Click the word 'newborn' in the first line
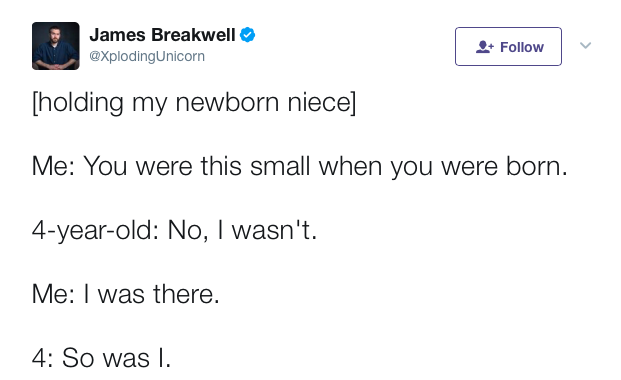The width and height of the screenshot is (621, 380). click(x=227, y=102)
